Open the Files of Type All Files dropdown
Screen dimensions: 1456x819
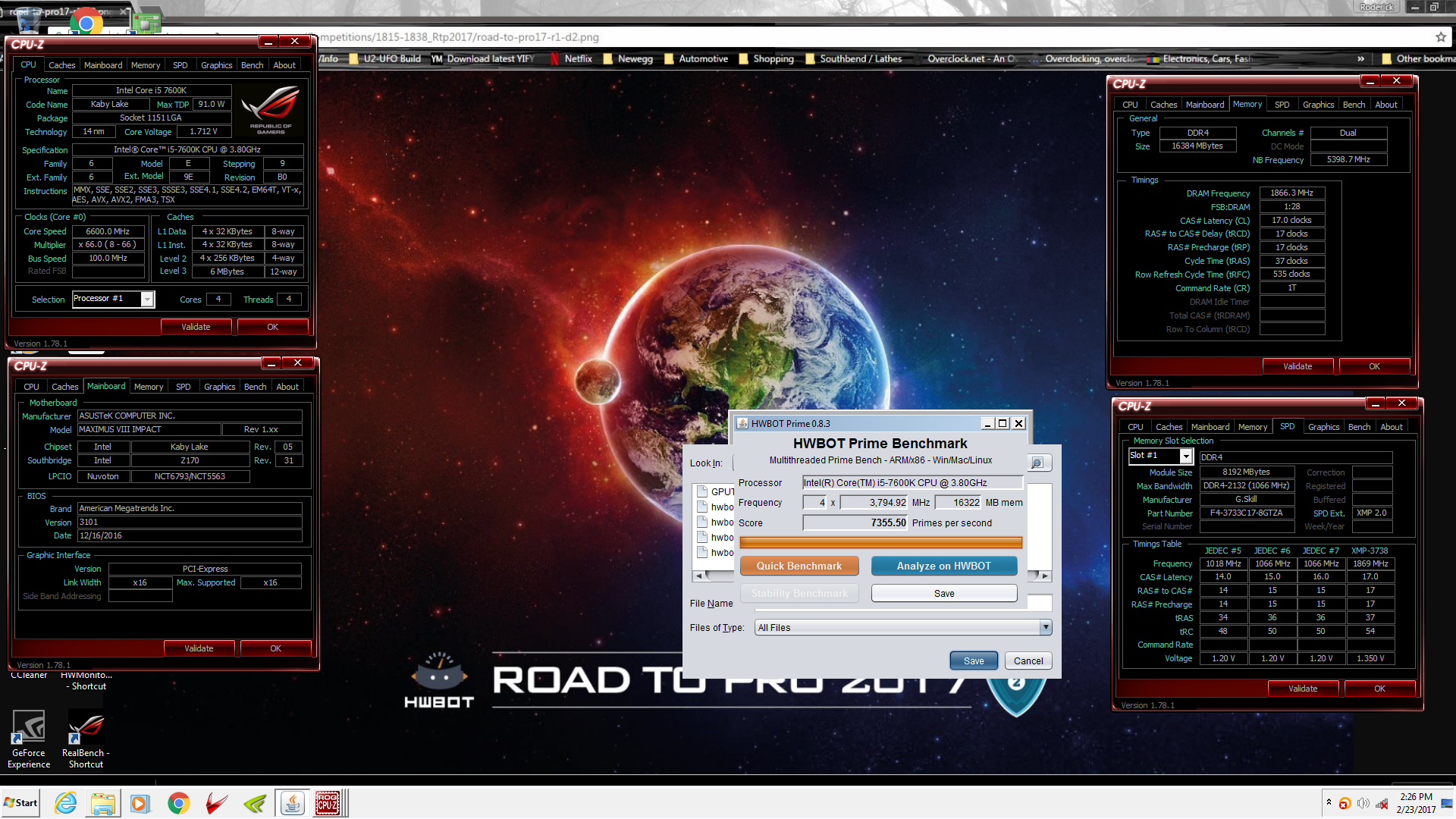point(903,627)
